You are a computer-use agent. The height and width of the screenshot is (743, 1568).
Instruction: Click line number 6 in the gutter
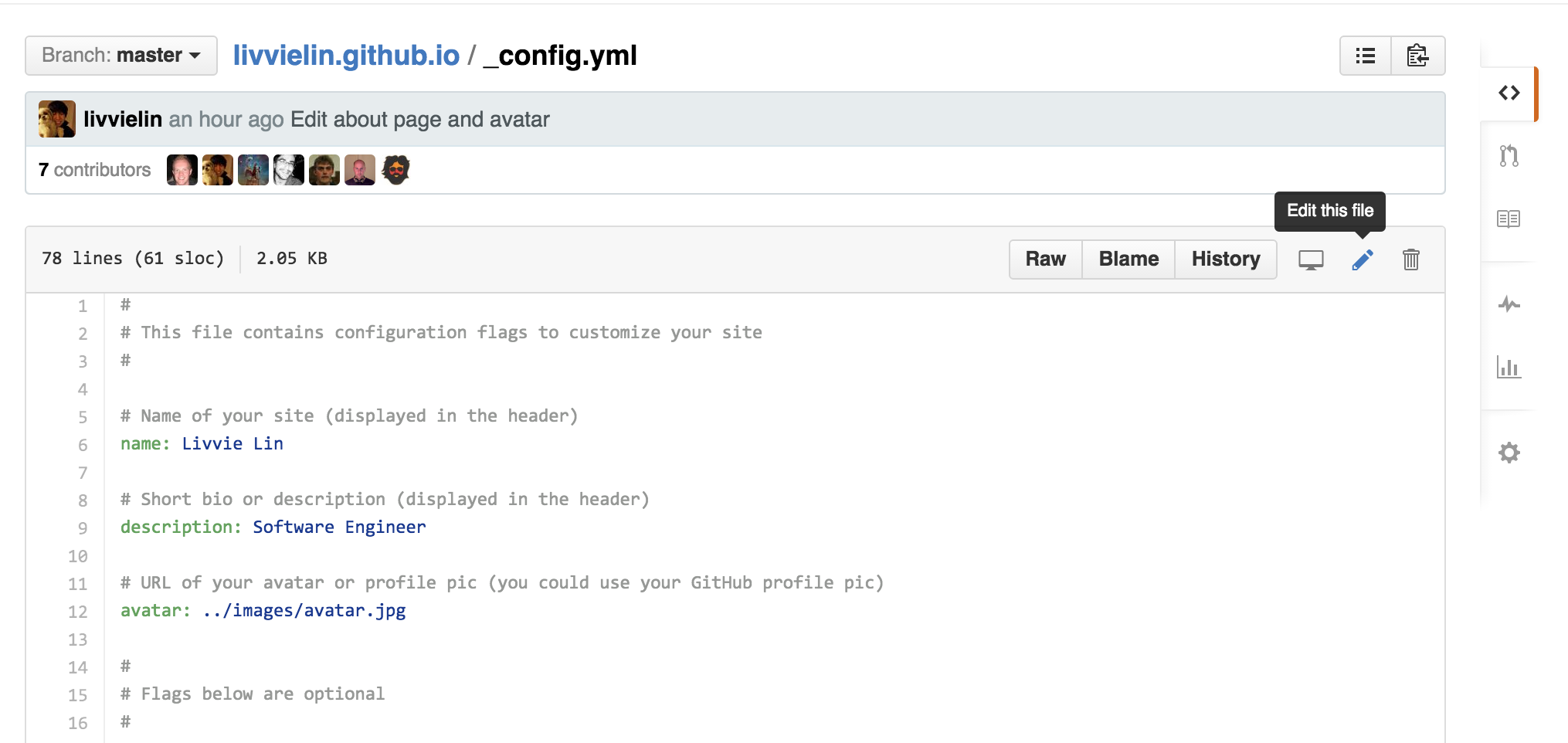tap(83, 445)
